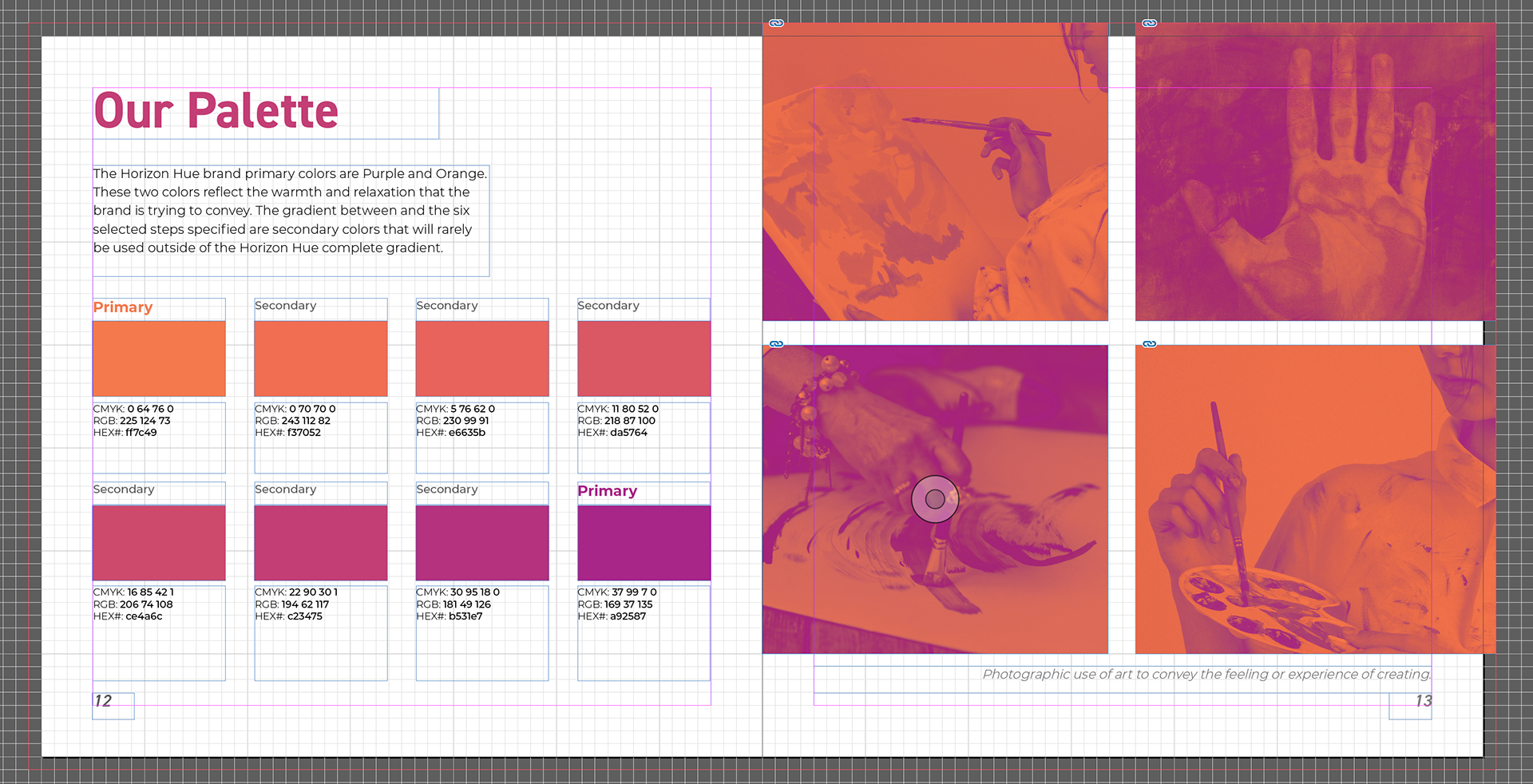Click the text "CMYK: 37 99 7 0"
This screenshot has width=1533, height=784.
[x=617, y=592]
